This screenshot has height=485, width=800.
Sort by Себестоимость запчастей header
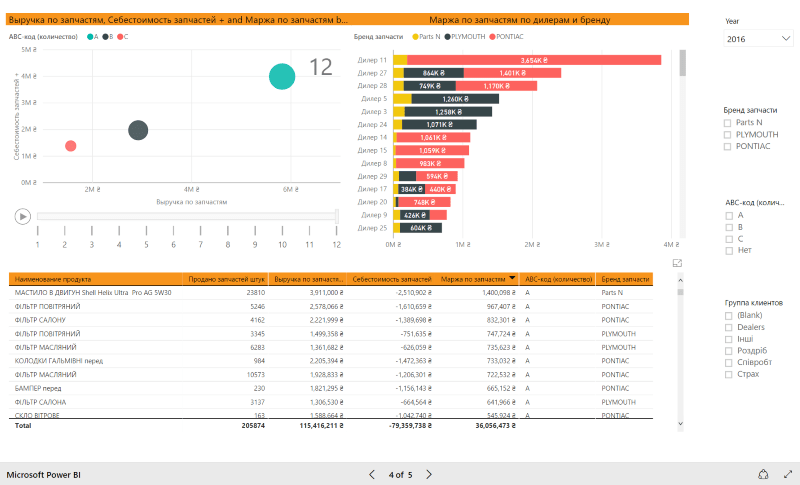[x=391, y=279]
